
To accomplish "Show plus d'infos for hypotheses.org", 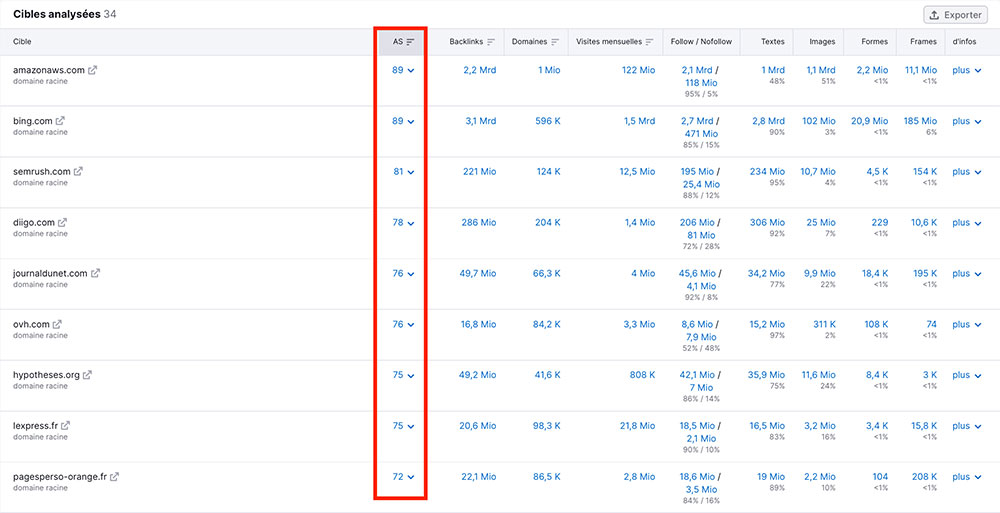I will (x=966, y=375).
